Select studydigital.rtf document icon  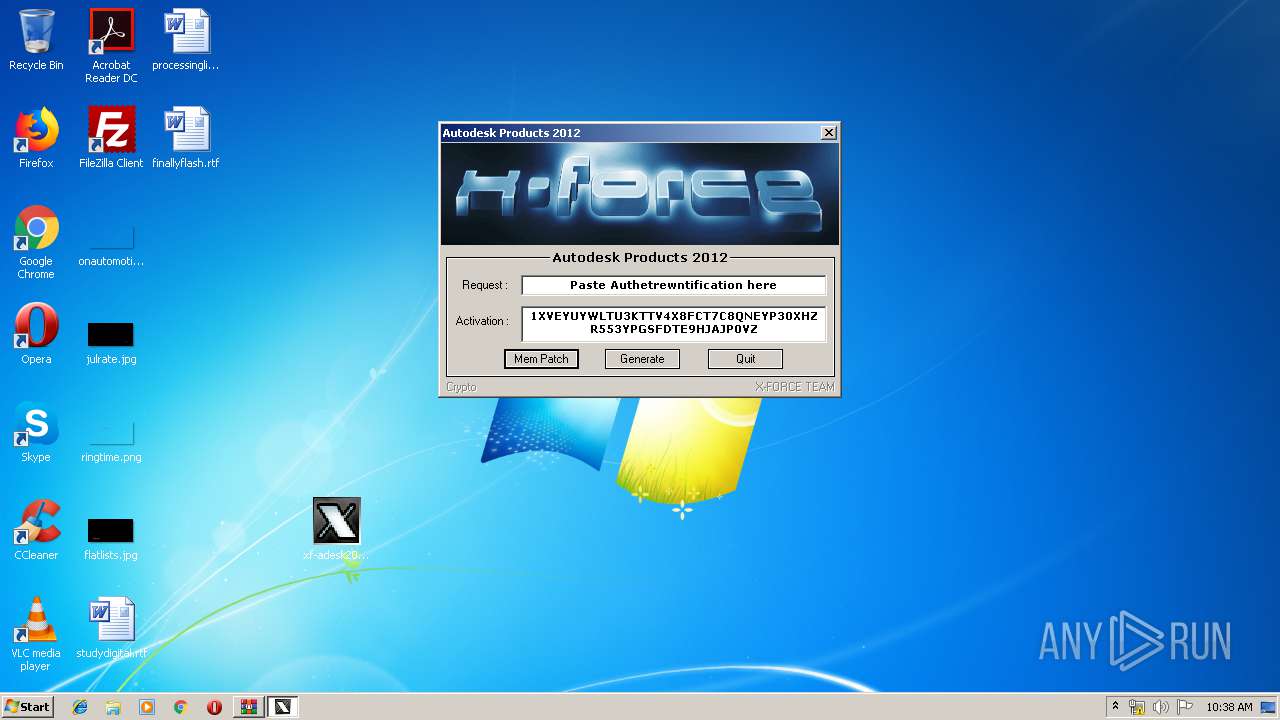(x=111, y=628)
